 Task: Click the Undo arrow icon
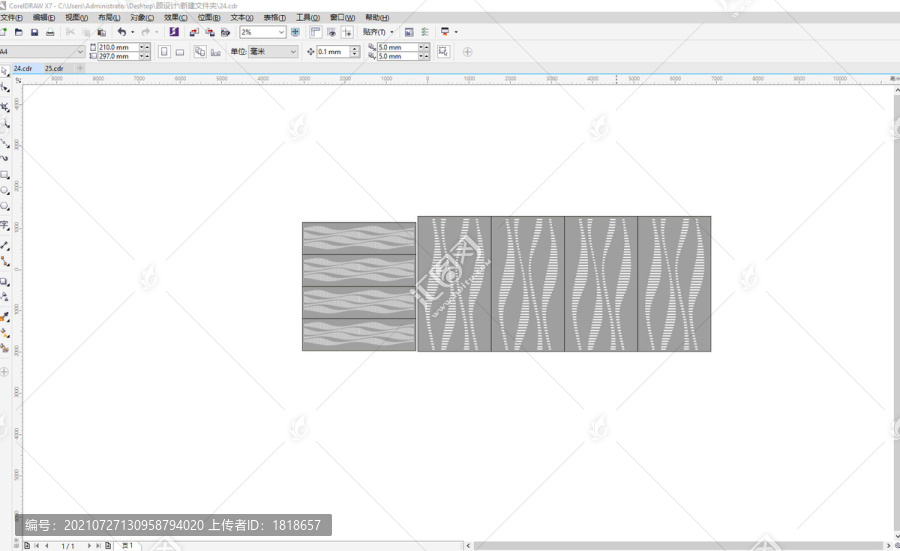122,32
